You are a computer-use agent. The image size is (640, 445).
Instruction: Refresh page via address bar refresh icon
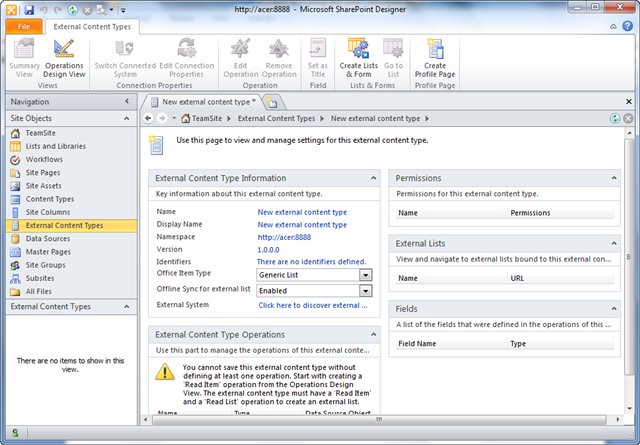615,118
